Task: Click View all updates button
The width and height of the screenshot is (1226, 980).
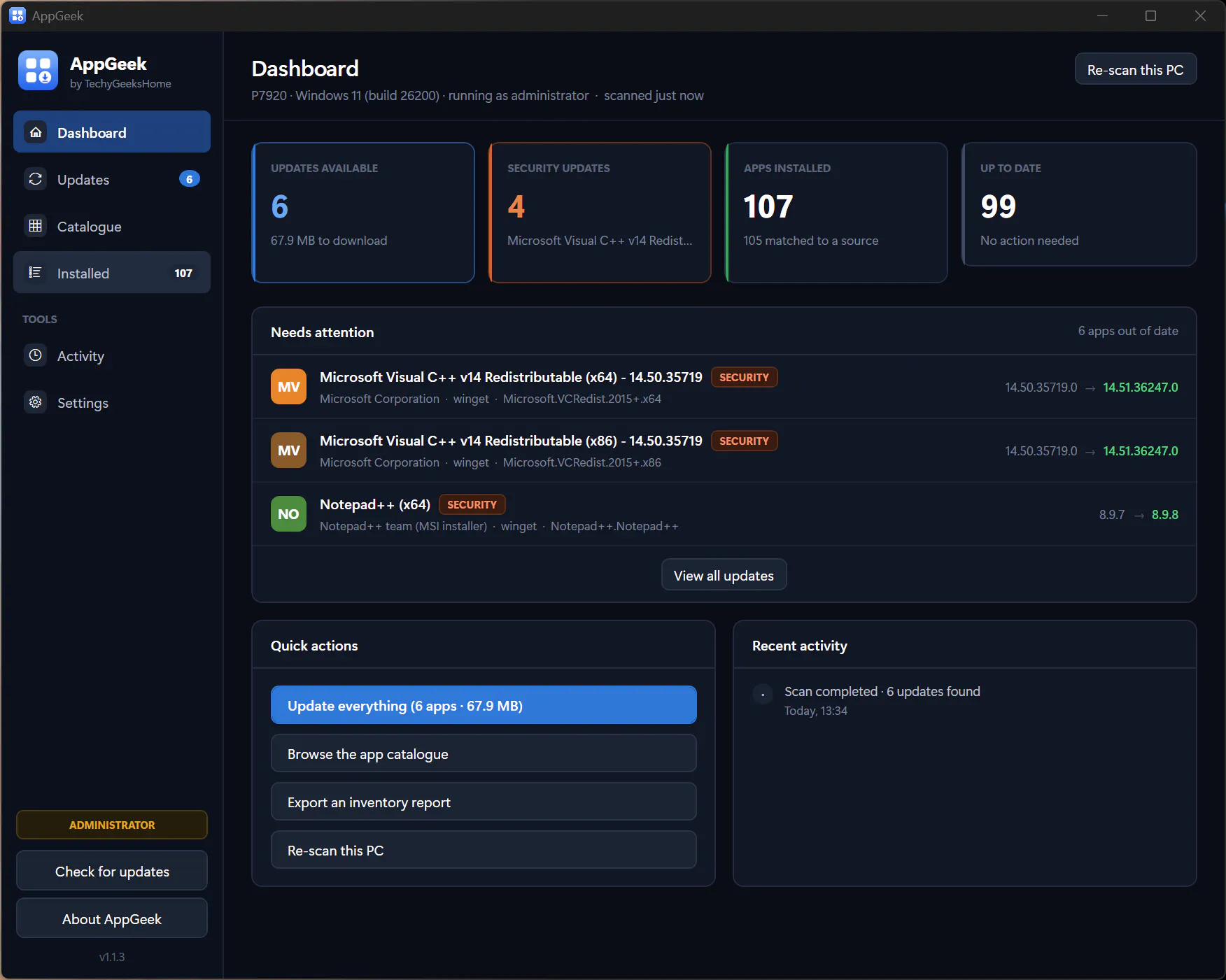Action: (x=724, y=575)
